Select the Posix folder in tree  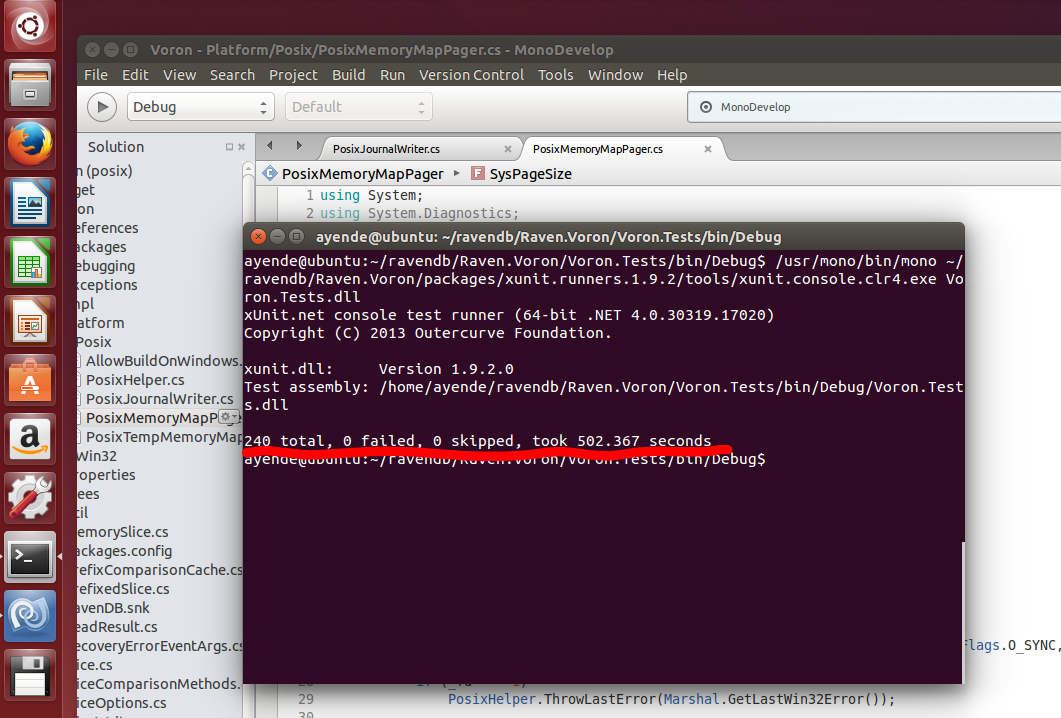coord(93,342)
